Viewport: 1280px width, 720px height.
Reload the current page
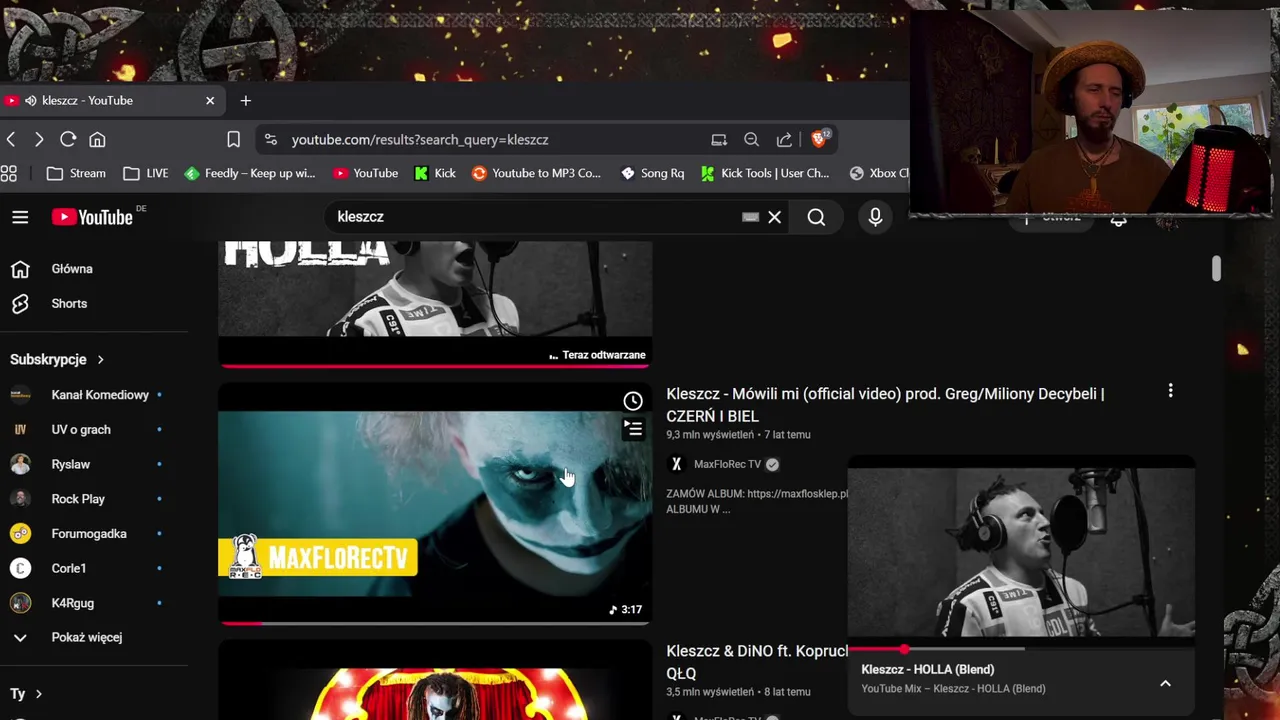68,139
